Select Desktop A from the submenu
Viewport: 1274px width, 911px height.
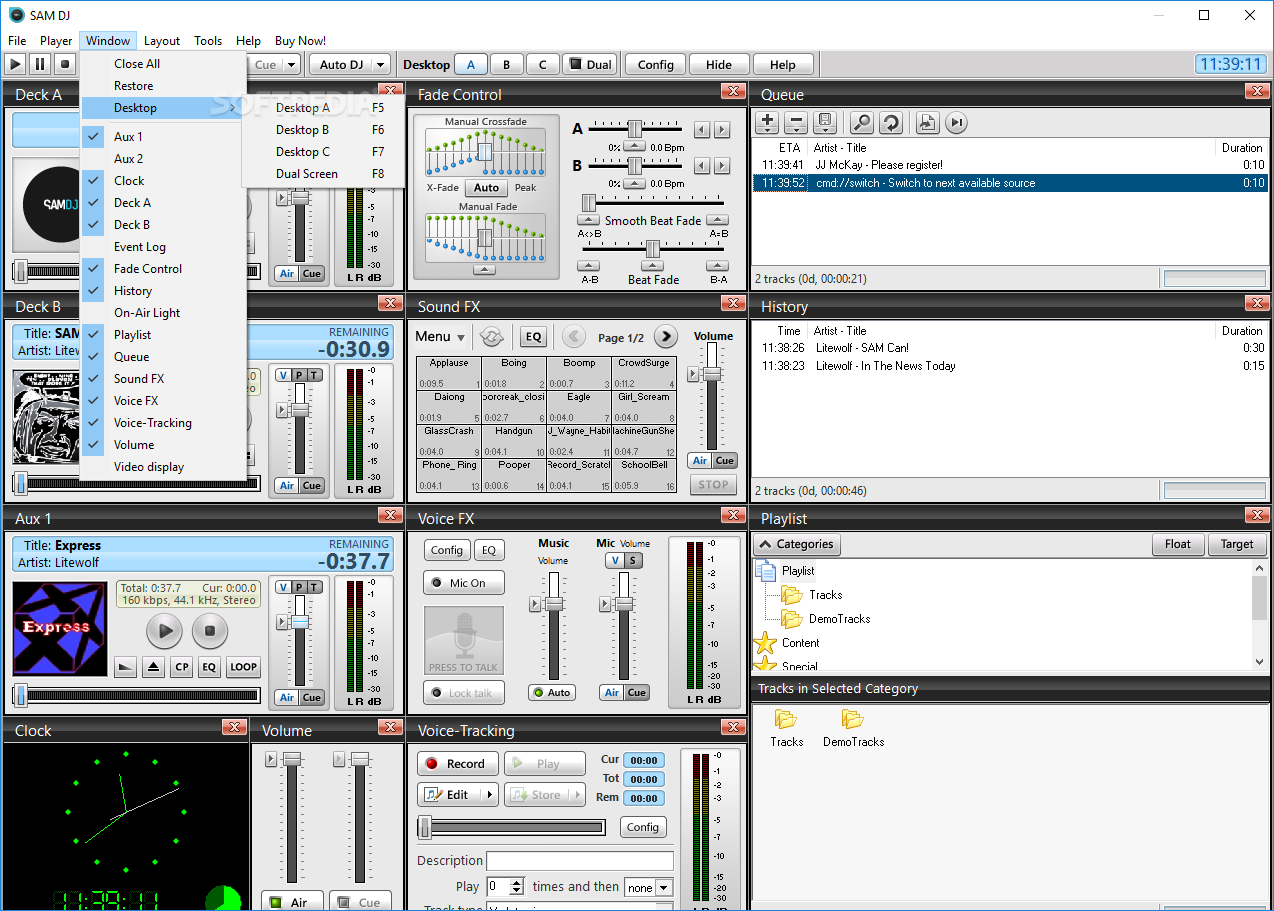[x=324, y=108]
